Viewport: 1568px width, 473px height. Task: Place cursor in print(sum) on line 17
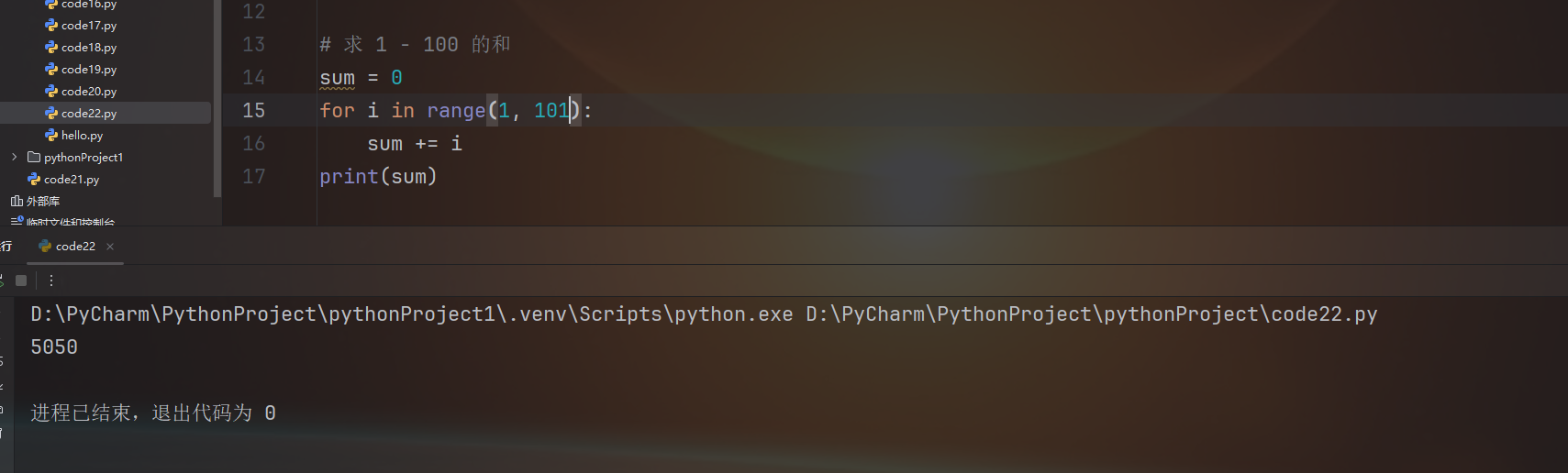tap(378, 177)
